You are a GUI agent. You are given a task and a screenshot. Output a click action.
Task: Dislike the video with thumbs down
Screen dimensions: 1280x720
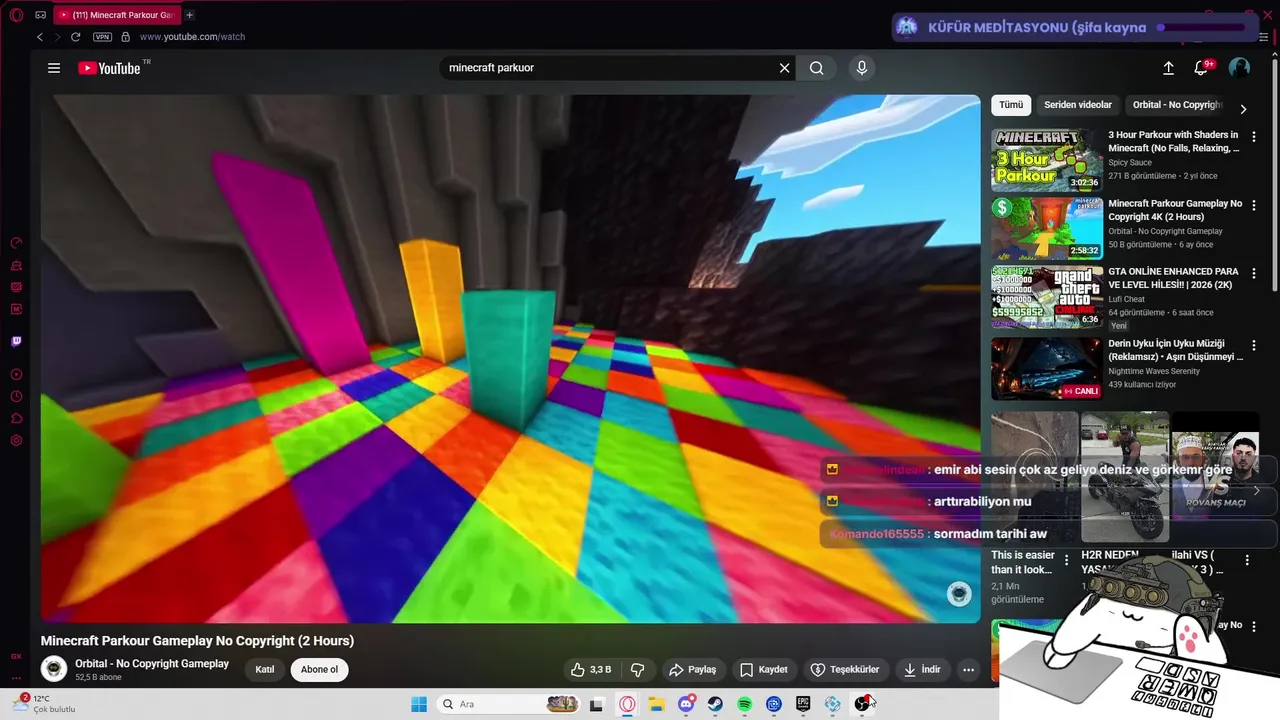[637, 670]
